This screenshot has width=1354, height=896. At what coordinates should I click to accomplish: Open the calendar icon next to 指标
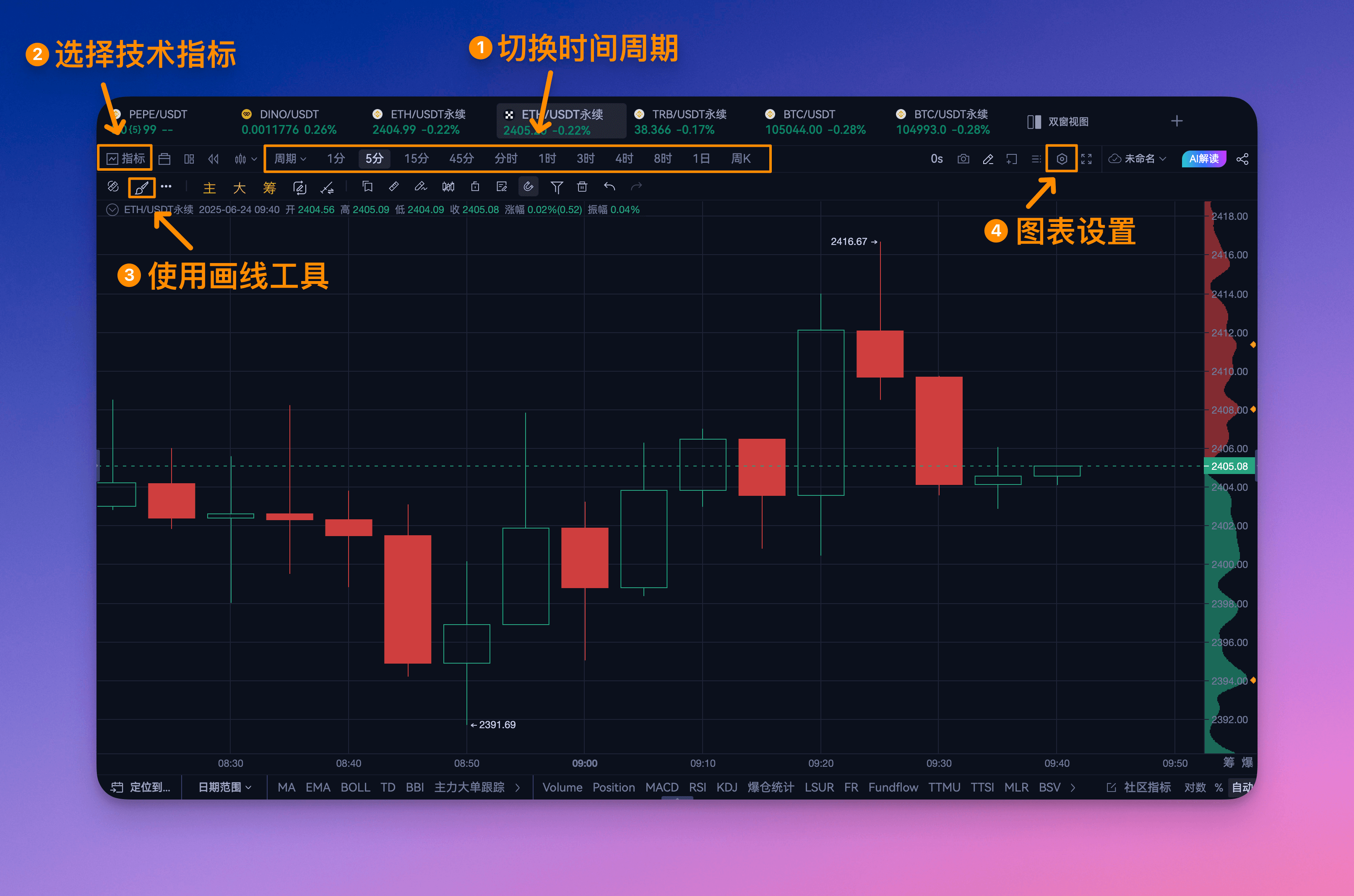pyautogui.click(x=164, y=159)
